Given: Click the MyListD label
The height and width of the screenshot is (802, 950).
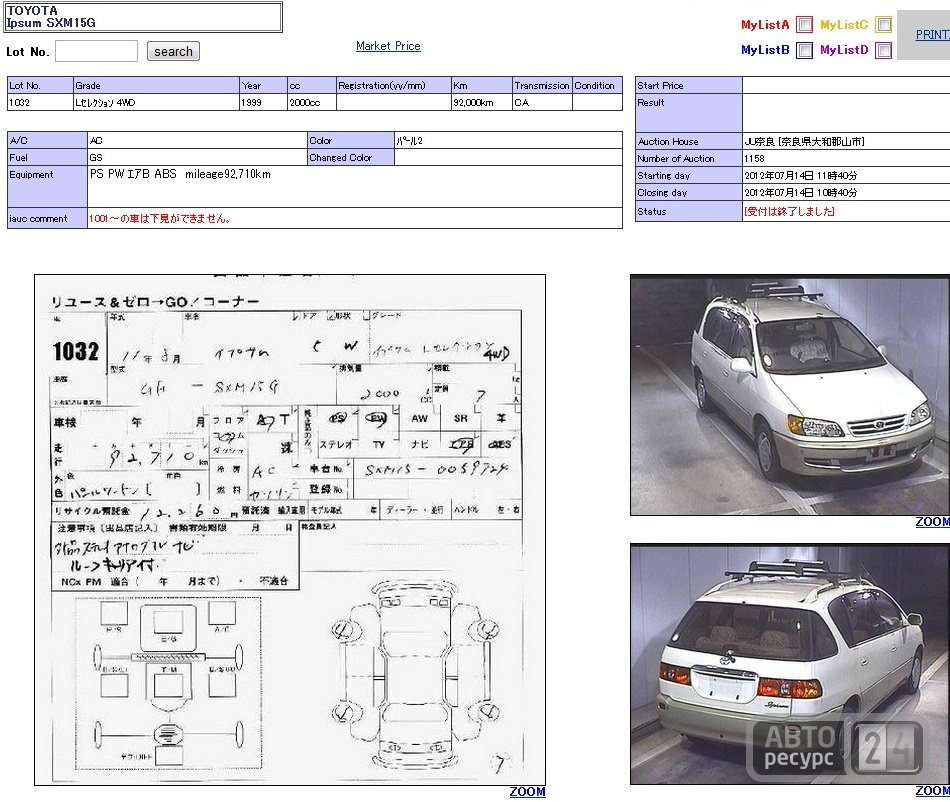Looking at the screenshot, I should pos(844,50).
